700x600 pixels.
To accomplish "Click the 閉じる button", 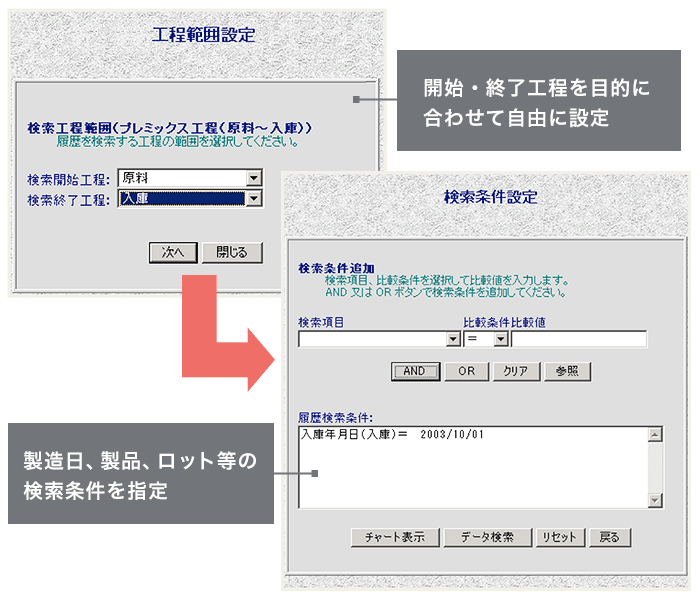I will [x=232, y=253].
